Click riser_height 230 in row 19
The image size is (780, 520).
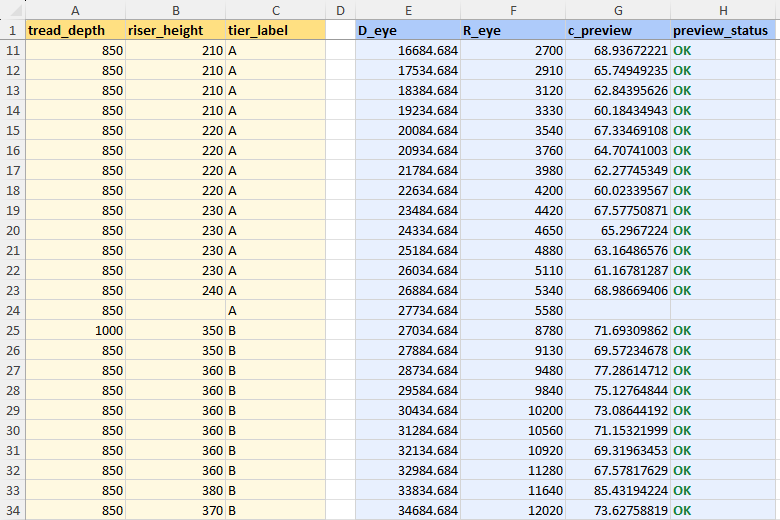176,210
